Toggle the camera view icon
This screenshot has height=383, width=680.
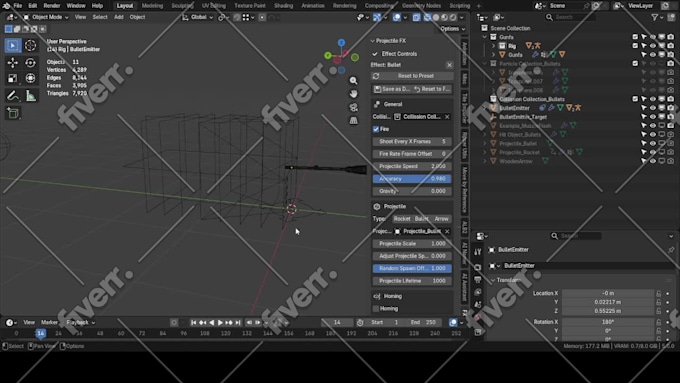pyautogui.click(x=353, y=107)
